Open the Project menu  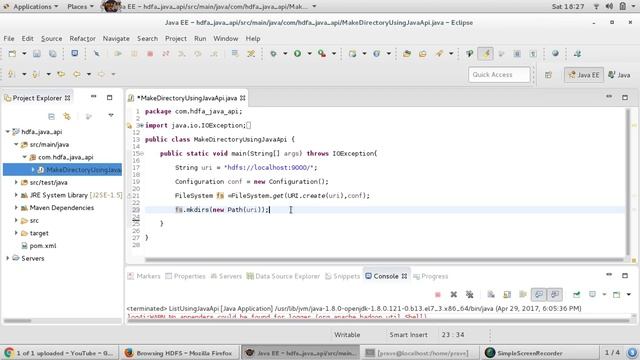click(x=176, y=38)
